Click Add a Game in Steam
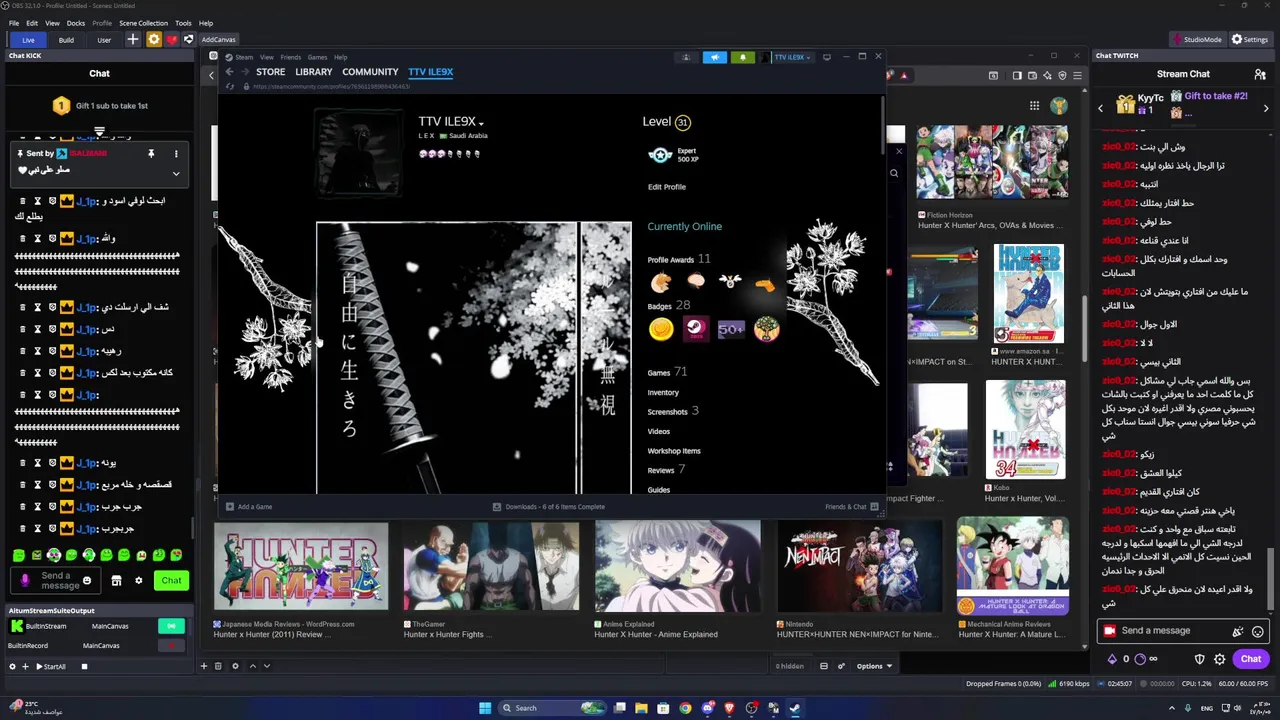Screen dimensions: 1280x720 click(249, 507)
